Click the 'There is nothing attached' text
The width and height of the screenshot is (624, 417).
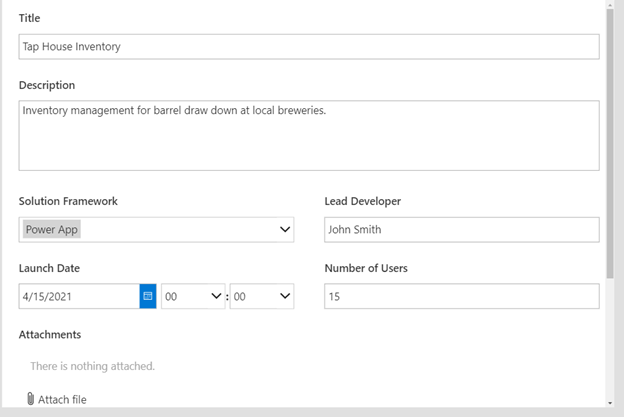tap(92, 366)
